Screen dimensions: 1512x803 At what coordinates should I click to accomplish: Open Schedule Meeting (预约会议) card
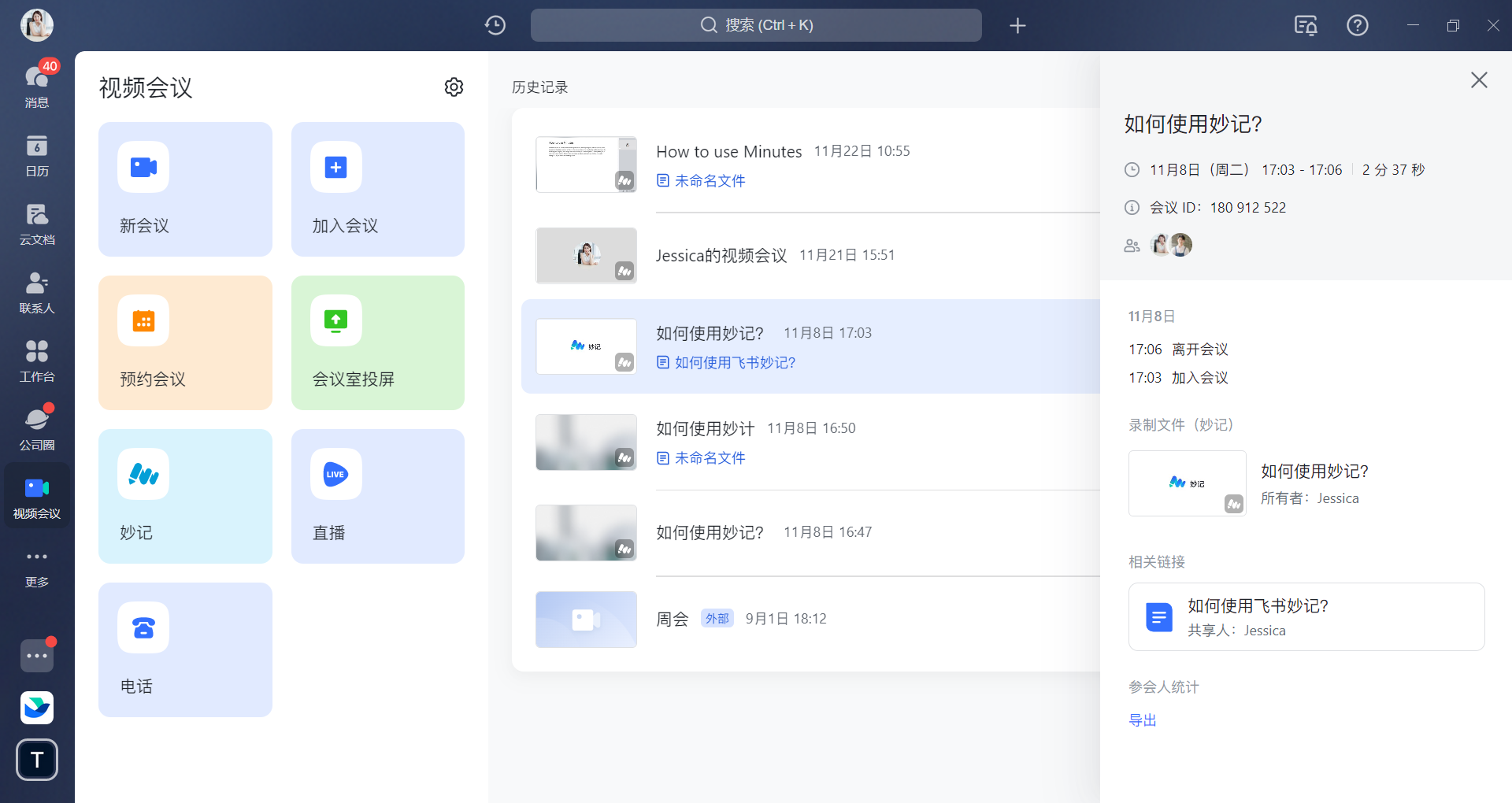pyautogui.click(x=185, y=342)
